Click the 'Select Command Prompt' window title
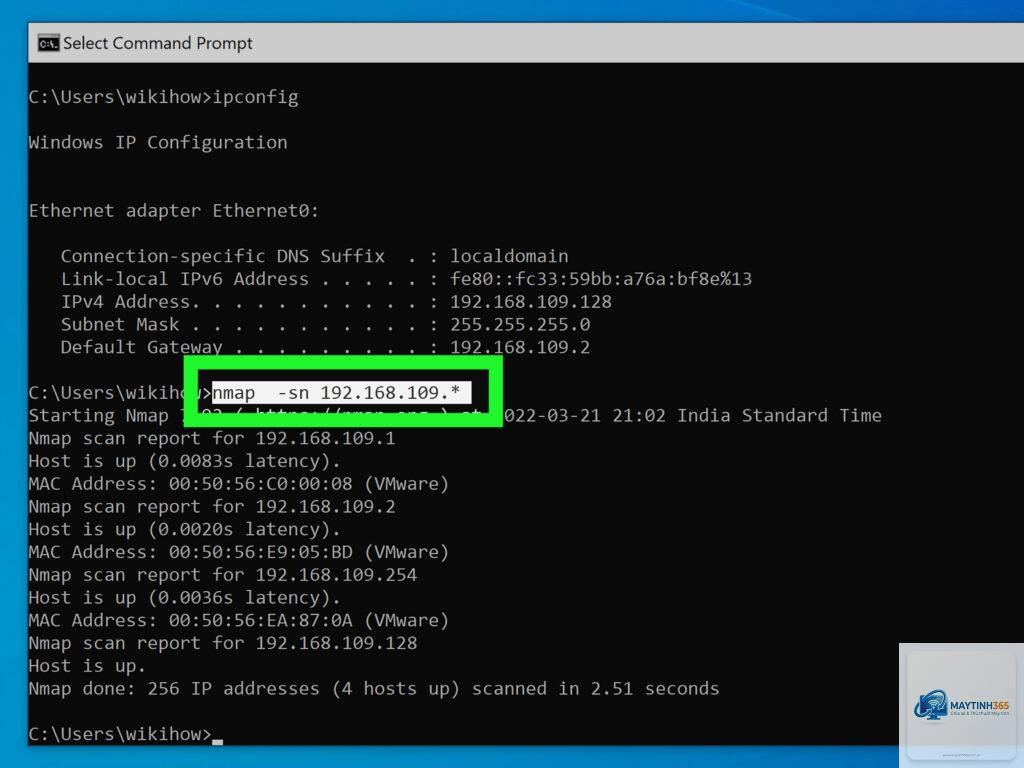 tap(157, 43)
